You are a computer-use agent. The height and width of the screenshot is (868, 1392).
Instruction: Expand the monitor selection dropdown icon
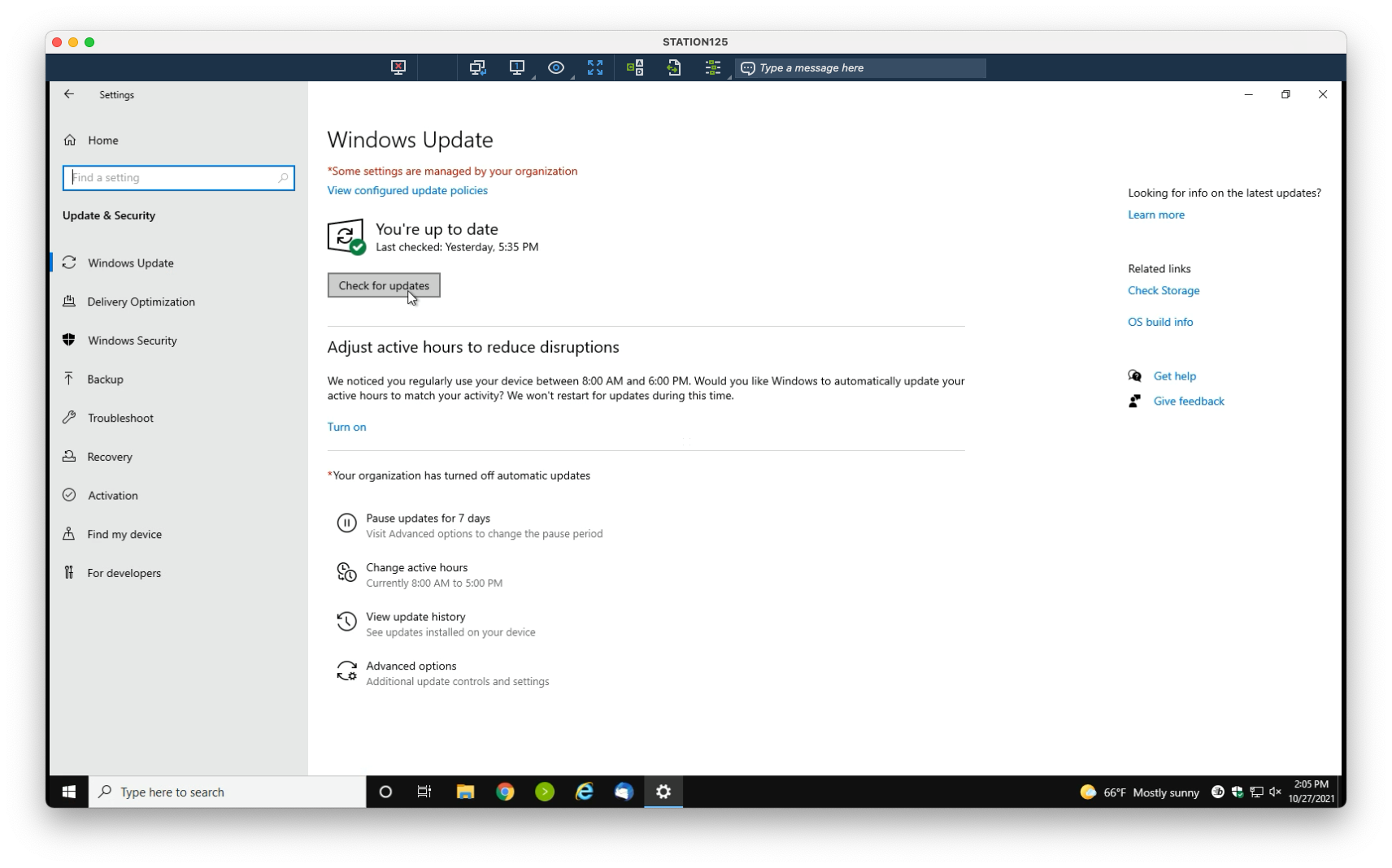point(517,67)
